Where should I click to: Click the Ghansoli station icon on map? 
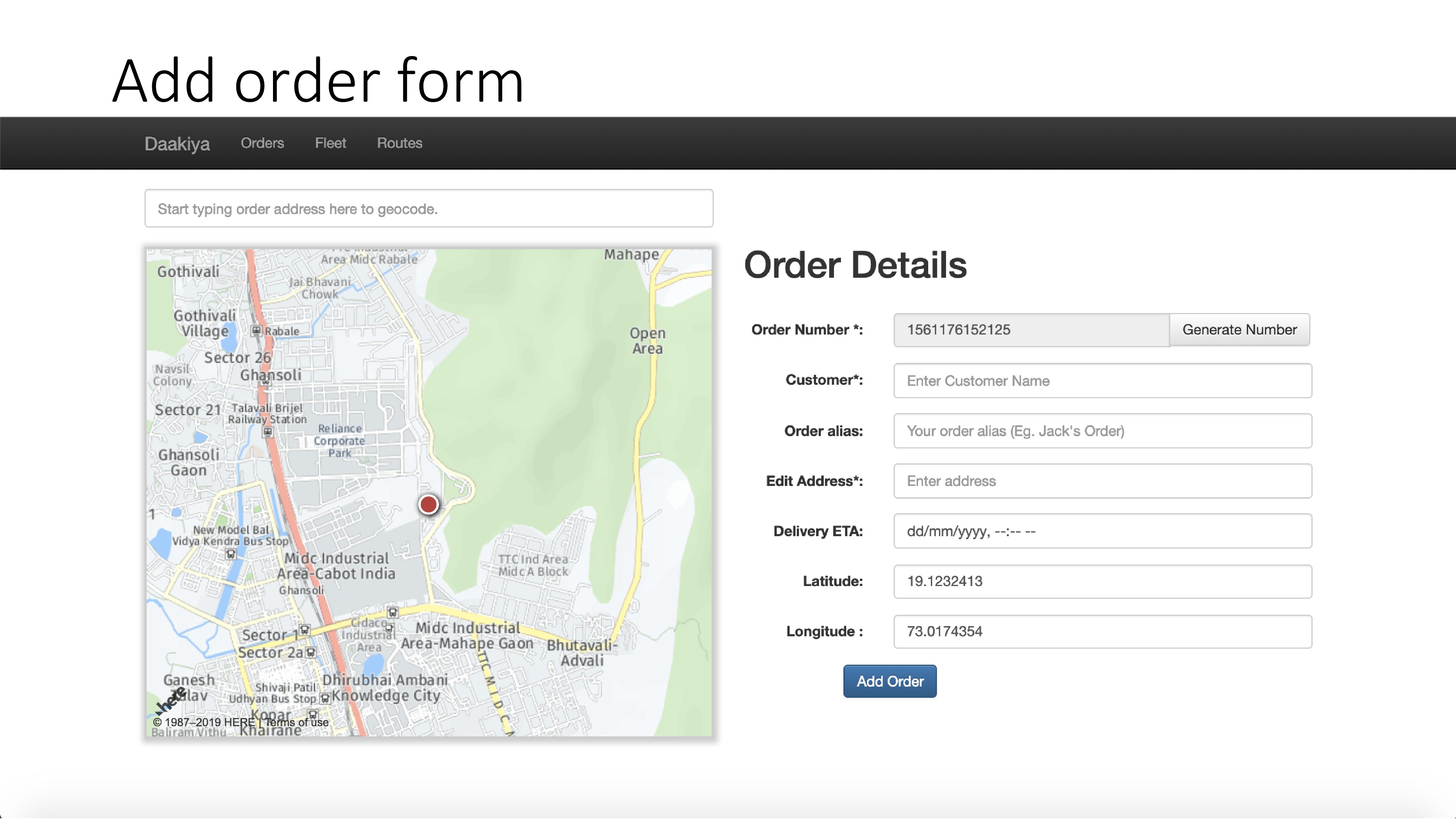pyautogui.click(x=266, y=383)
